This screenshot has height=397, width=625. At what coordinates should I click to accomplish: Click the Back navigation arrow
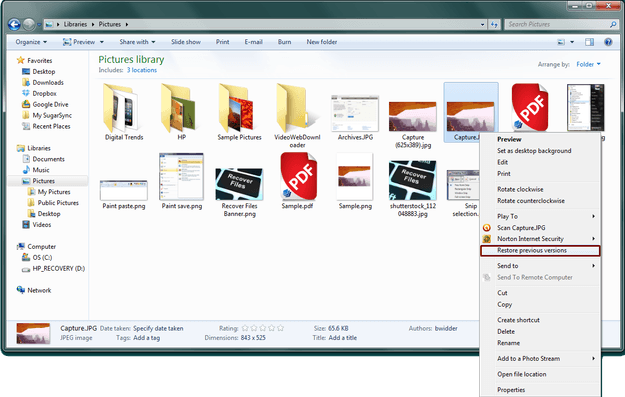pos(14,25)
